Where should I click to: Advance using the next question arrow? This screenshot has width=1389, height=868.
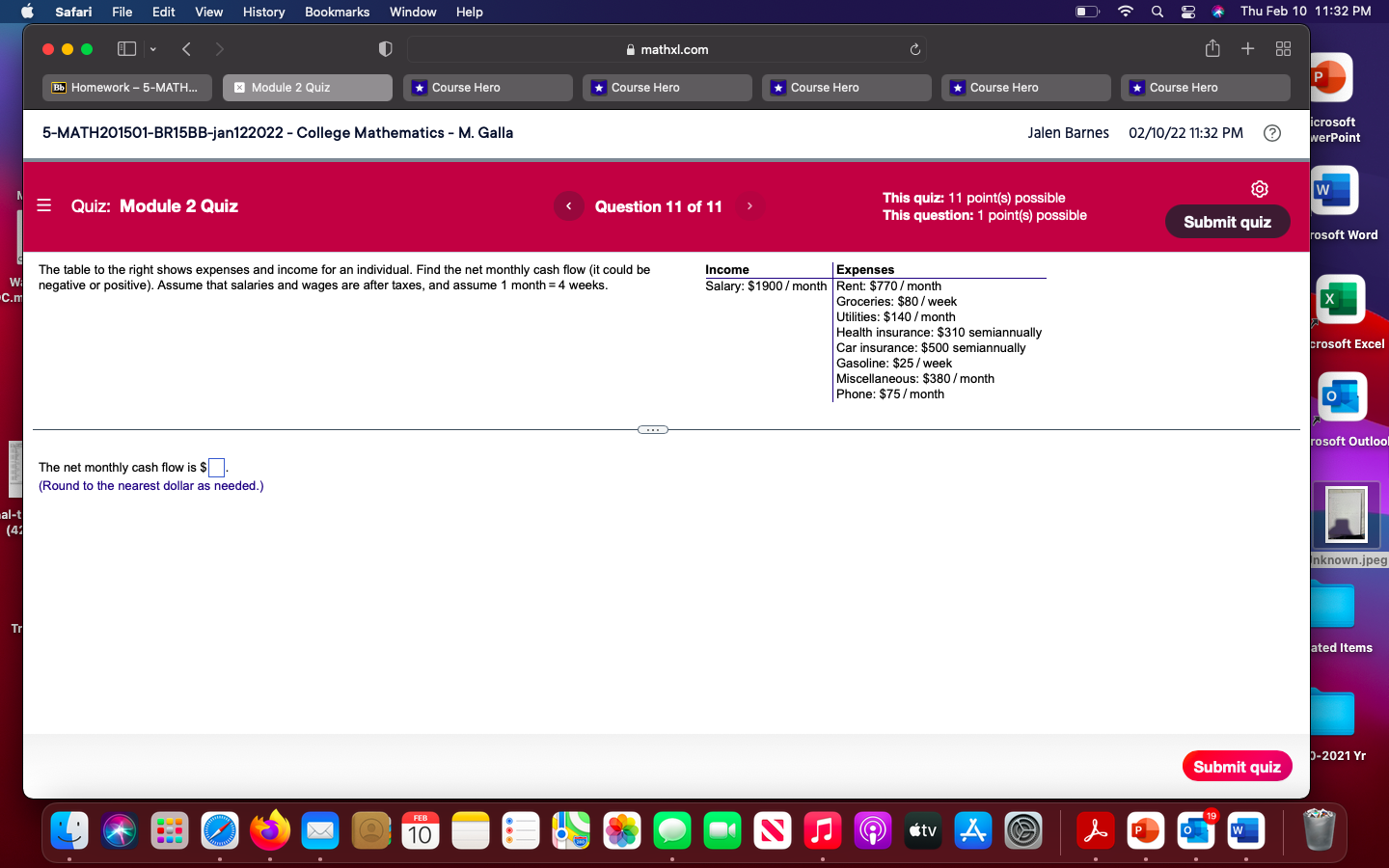click(749, 205)
